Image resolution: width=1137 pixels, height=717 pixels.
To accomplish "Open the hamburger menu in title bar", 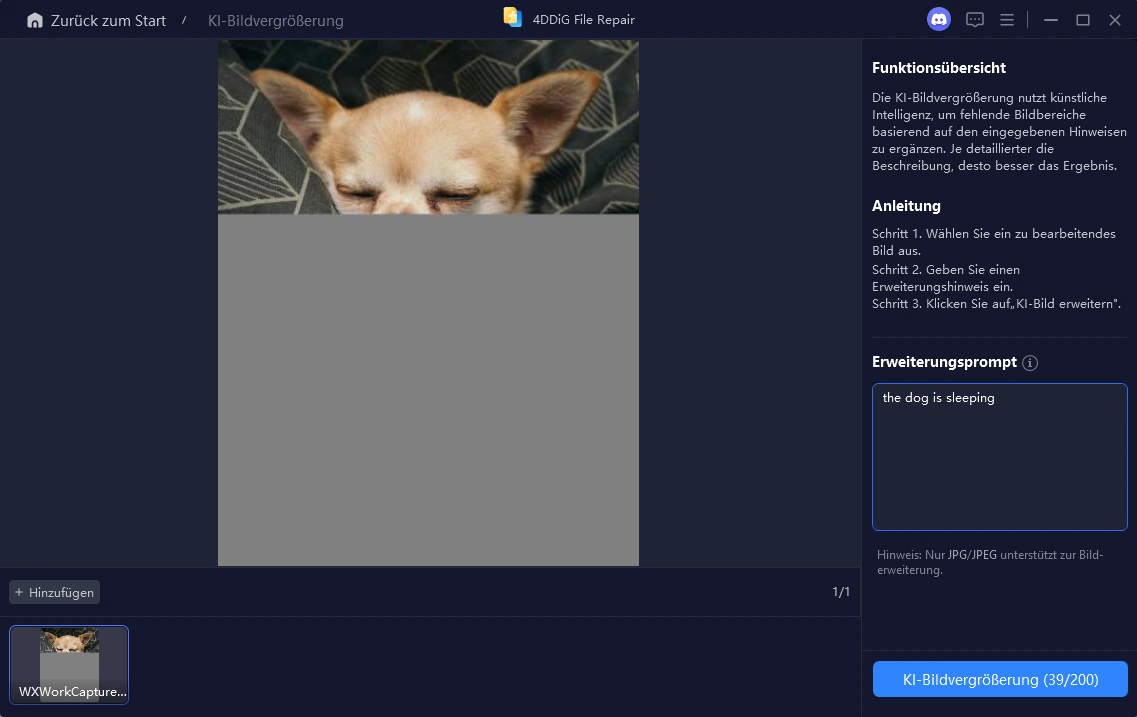I will [x=1007, y=20].
